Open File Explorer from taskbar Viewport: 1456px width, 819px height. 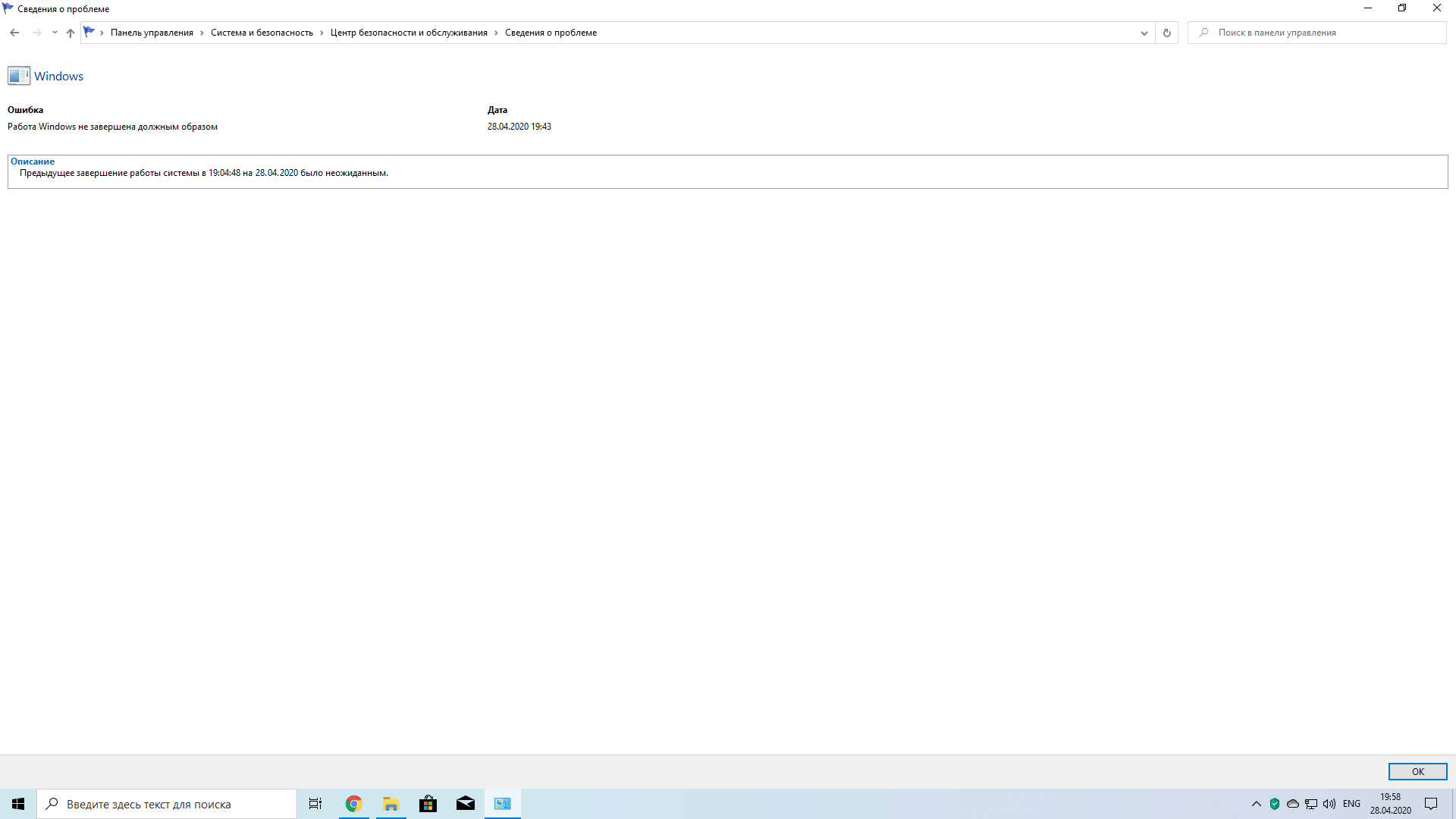[x=391, y=804]
